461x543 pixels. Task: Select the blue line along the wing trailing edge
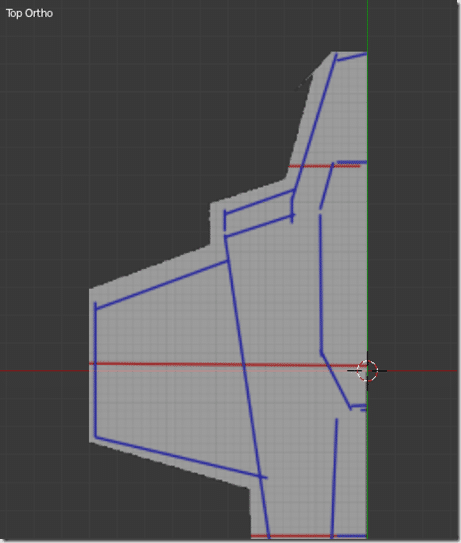point(181,458)
